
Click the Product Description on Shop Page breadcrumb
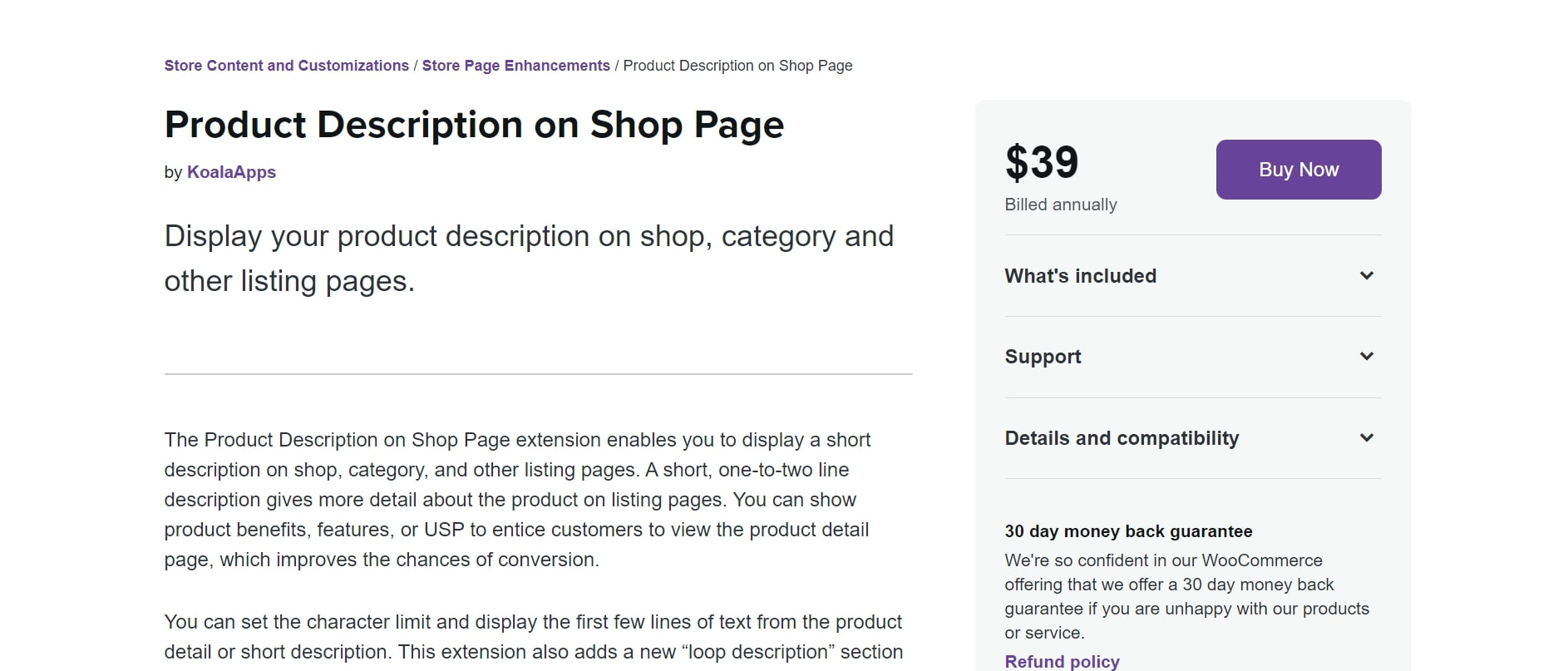(737, 66)
